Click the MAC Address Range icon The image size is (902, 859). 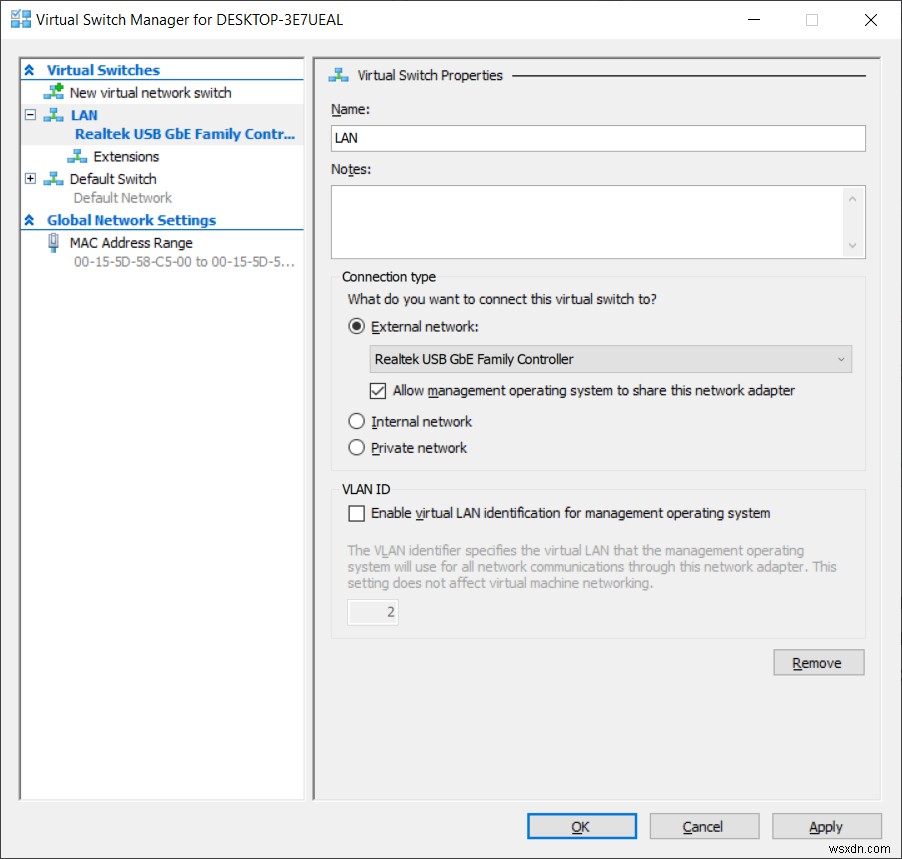point(53,243)
